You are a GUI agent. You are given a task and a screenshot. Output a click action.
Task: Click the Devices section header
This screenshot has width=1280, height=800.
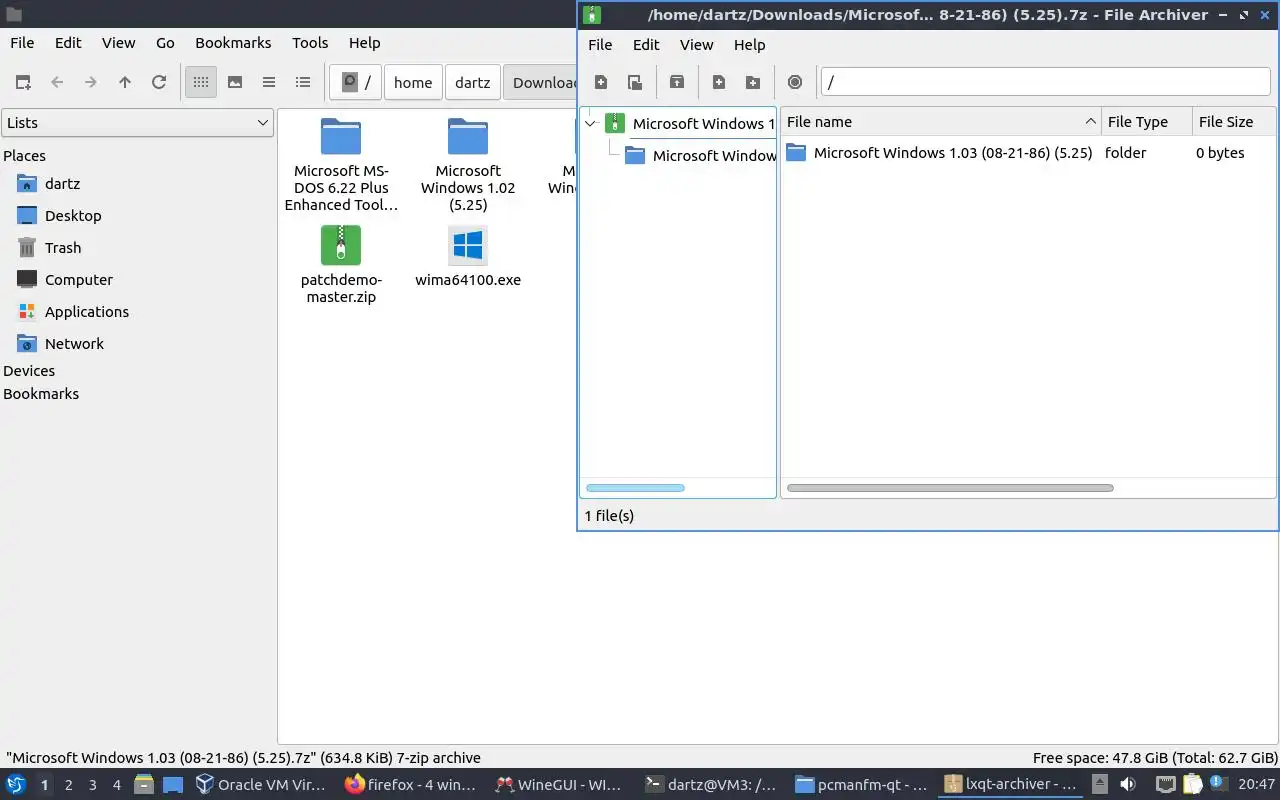point(29,371)
